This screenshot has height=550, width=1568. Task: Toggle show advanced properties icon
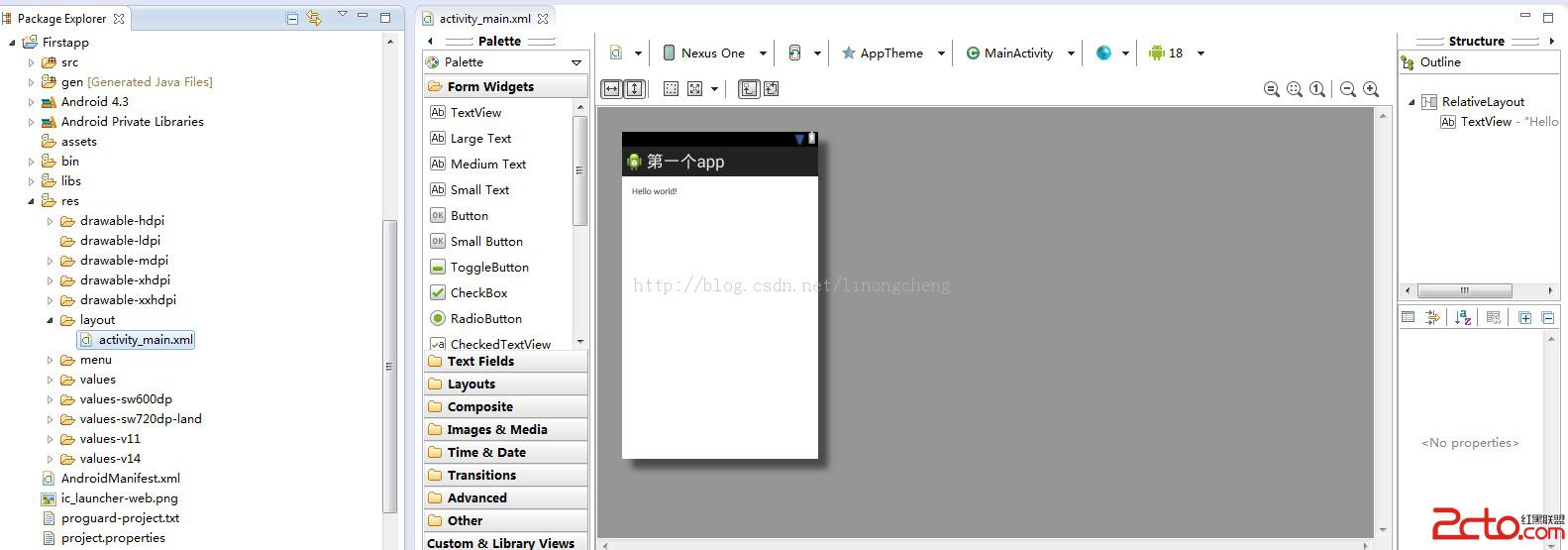[1432, 317]
